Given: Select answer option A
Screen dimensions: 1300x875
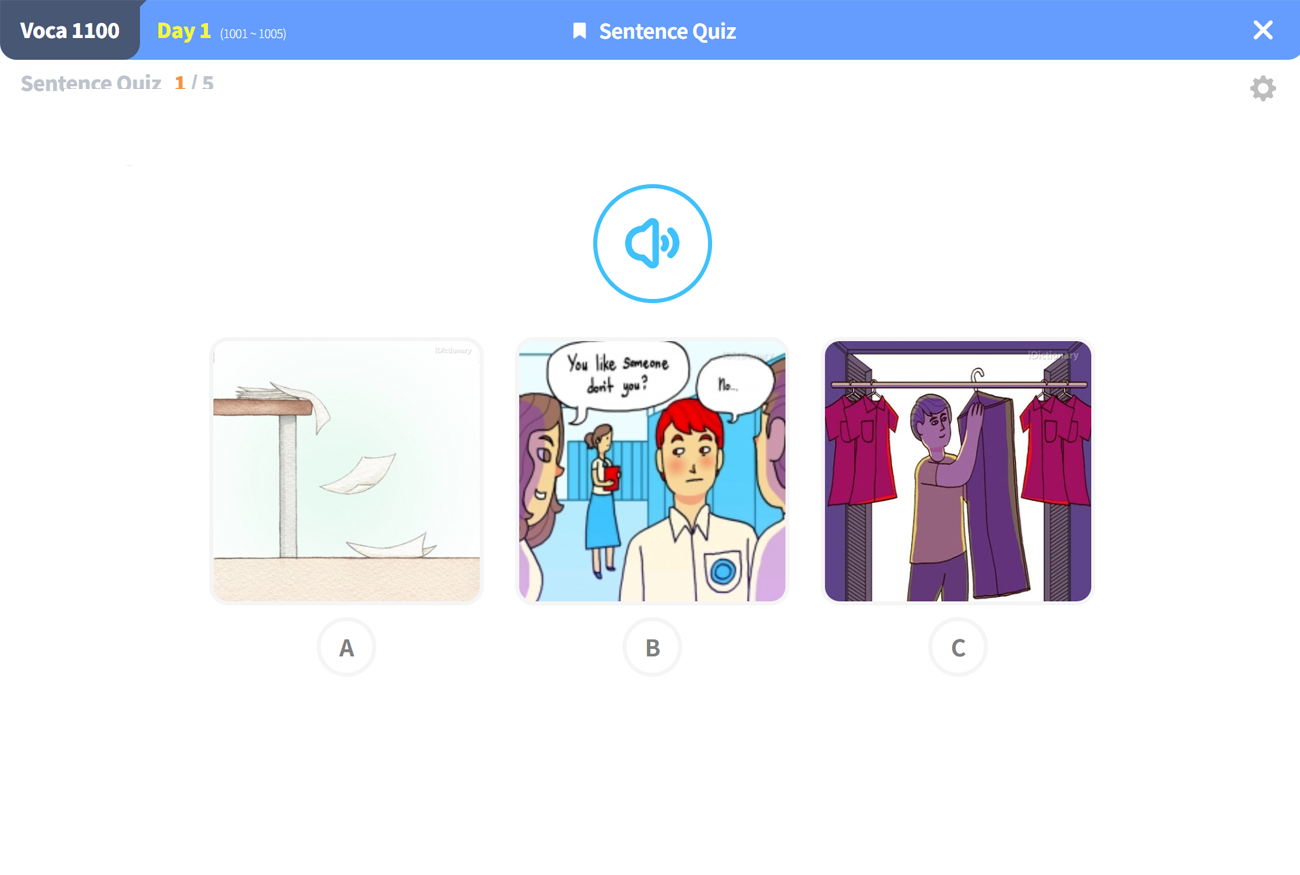Looking at the screenshot, I should click(x=346, y=647).
